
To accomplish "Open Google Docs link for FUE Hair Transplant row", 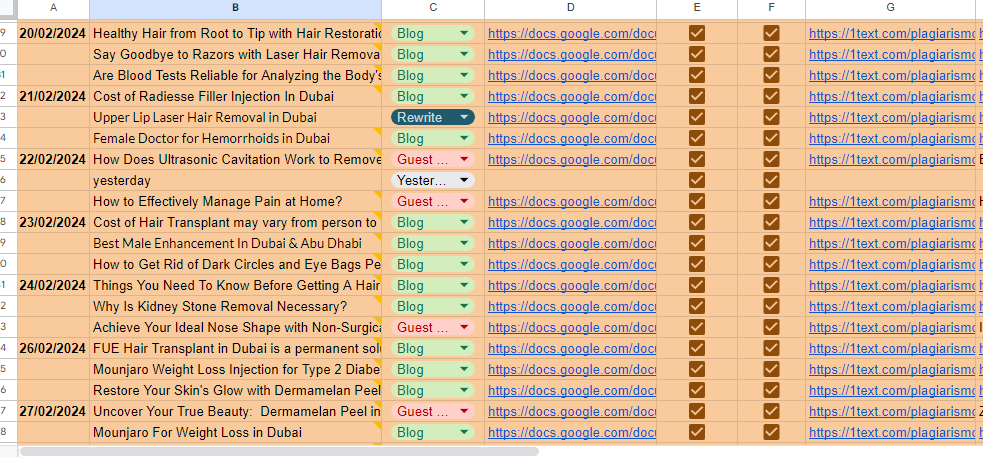I will [572, 348].
